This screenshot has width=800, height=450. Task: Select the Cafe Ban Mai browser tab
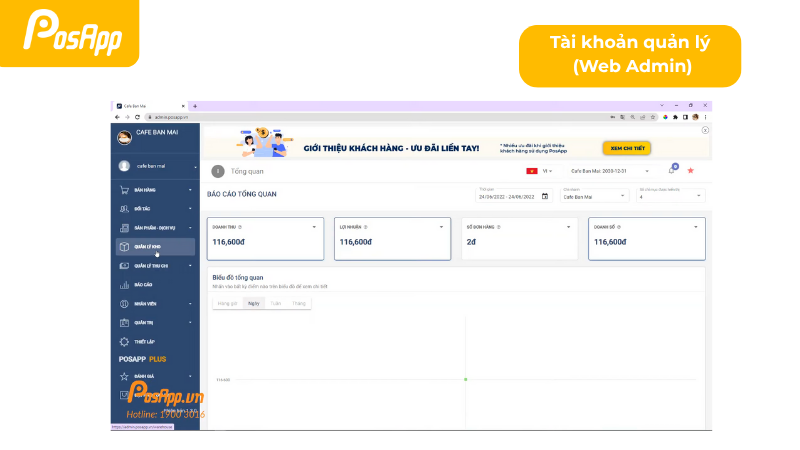tap(149, 106)
